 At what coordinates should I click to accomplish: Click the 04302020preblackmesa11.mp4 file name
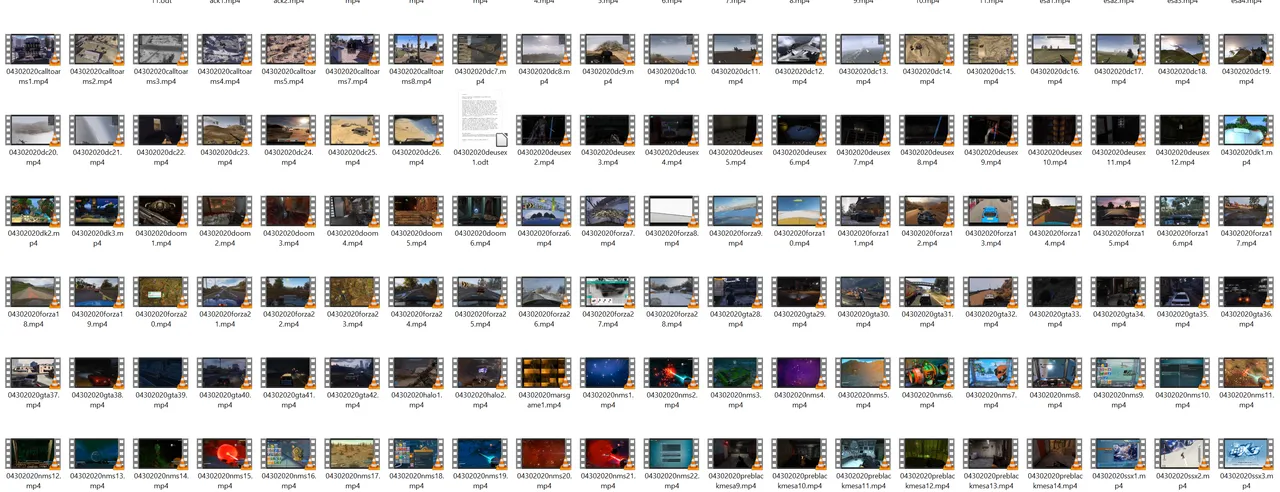[863, 481]
